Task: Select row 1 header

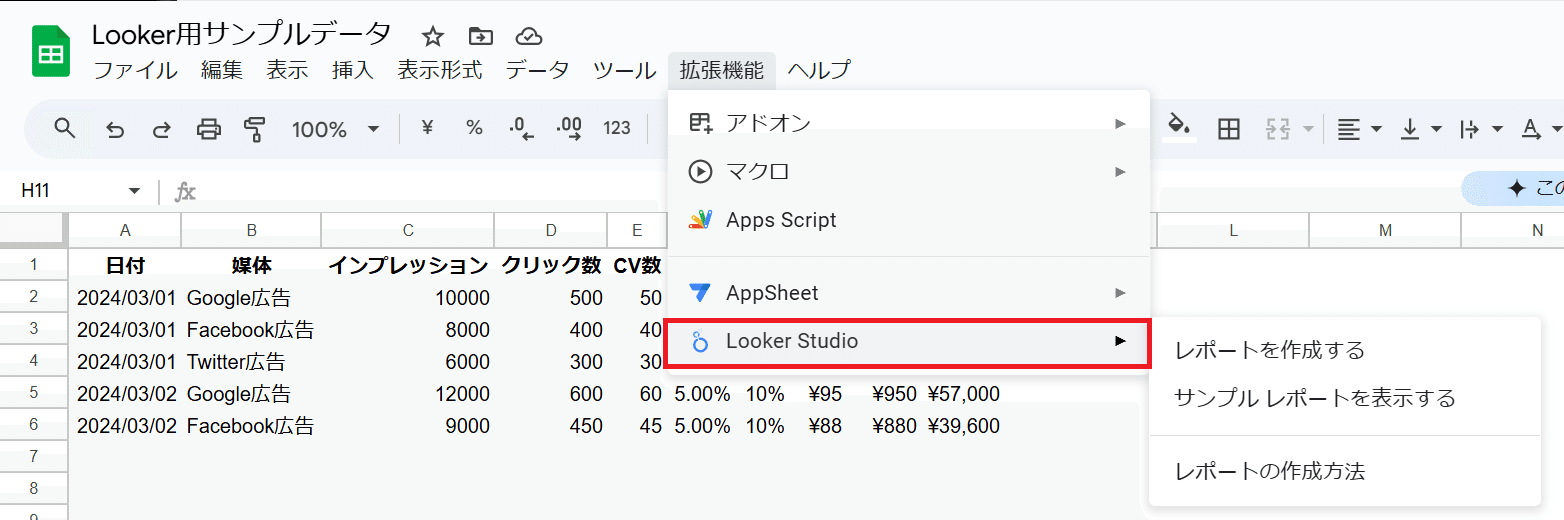Action: pyautogui.click(x=34, y=265)
